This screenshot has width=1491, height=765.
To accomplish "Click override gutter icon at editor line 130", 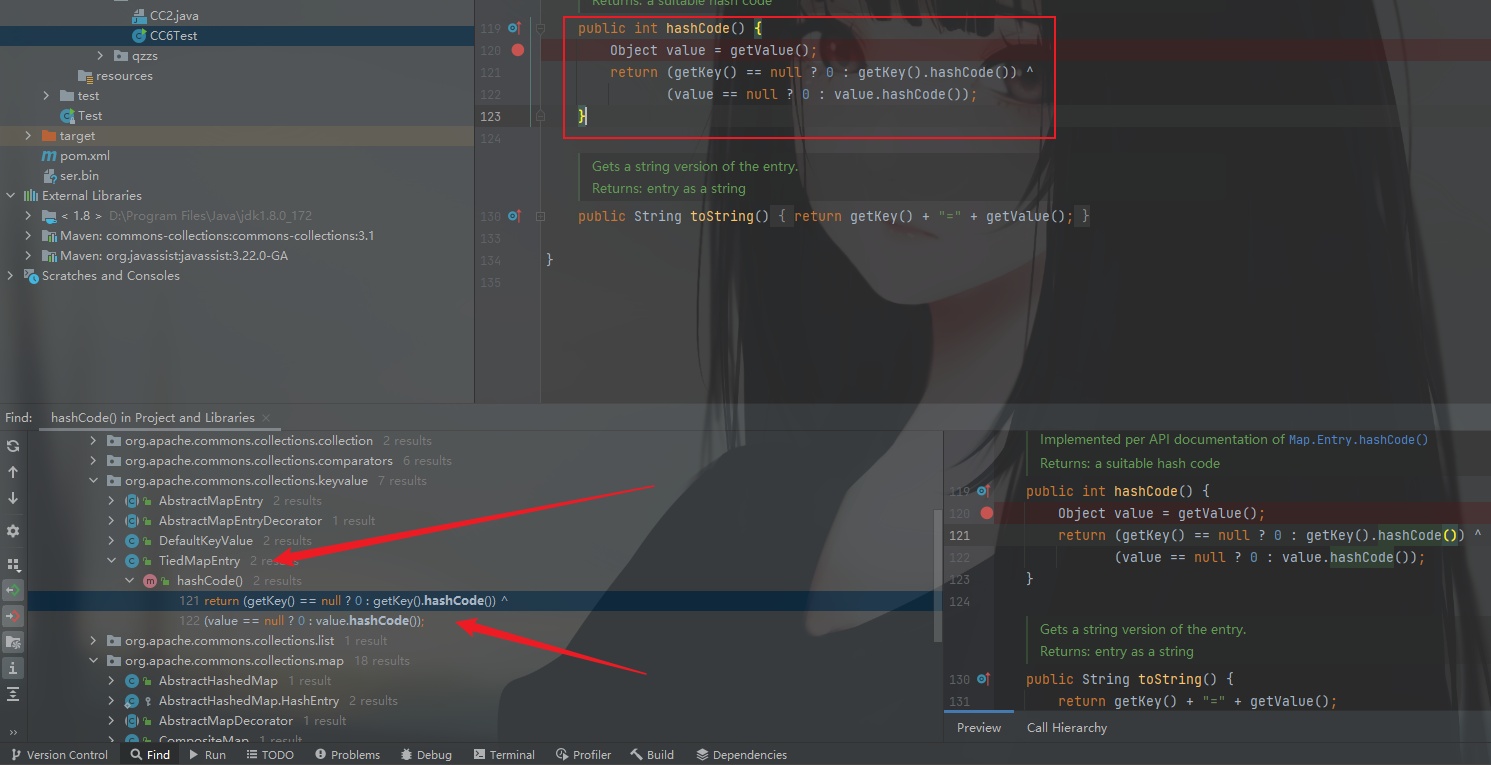I will point(514,216).
